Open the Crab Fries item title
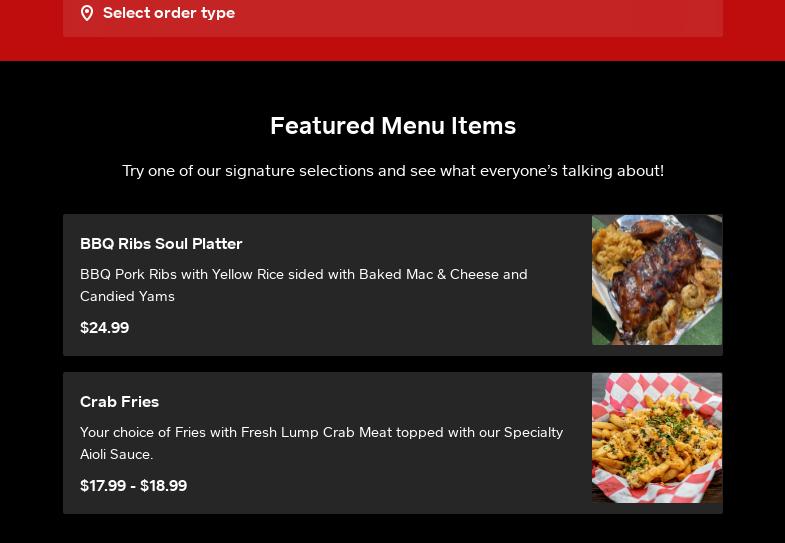The image size is (785, 543). [120, 402]
